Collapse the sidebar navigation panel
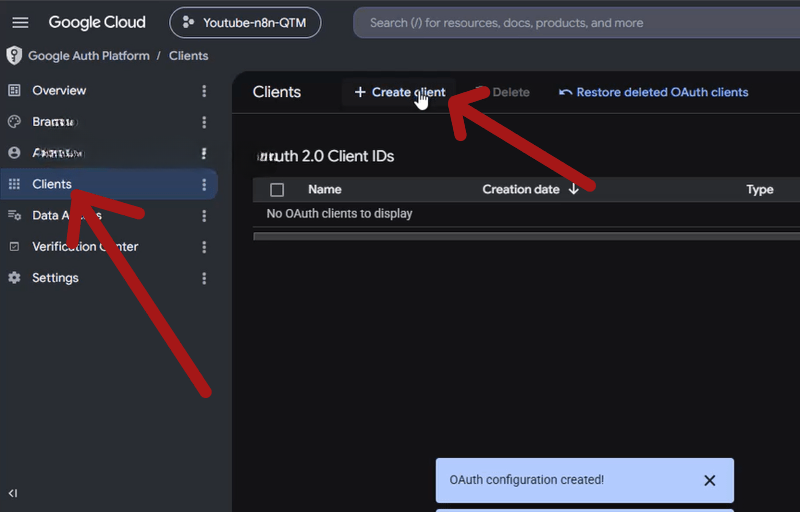800x512 pixels. click(13, 493)
